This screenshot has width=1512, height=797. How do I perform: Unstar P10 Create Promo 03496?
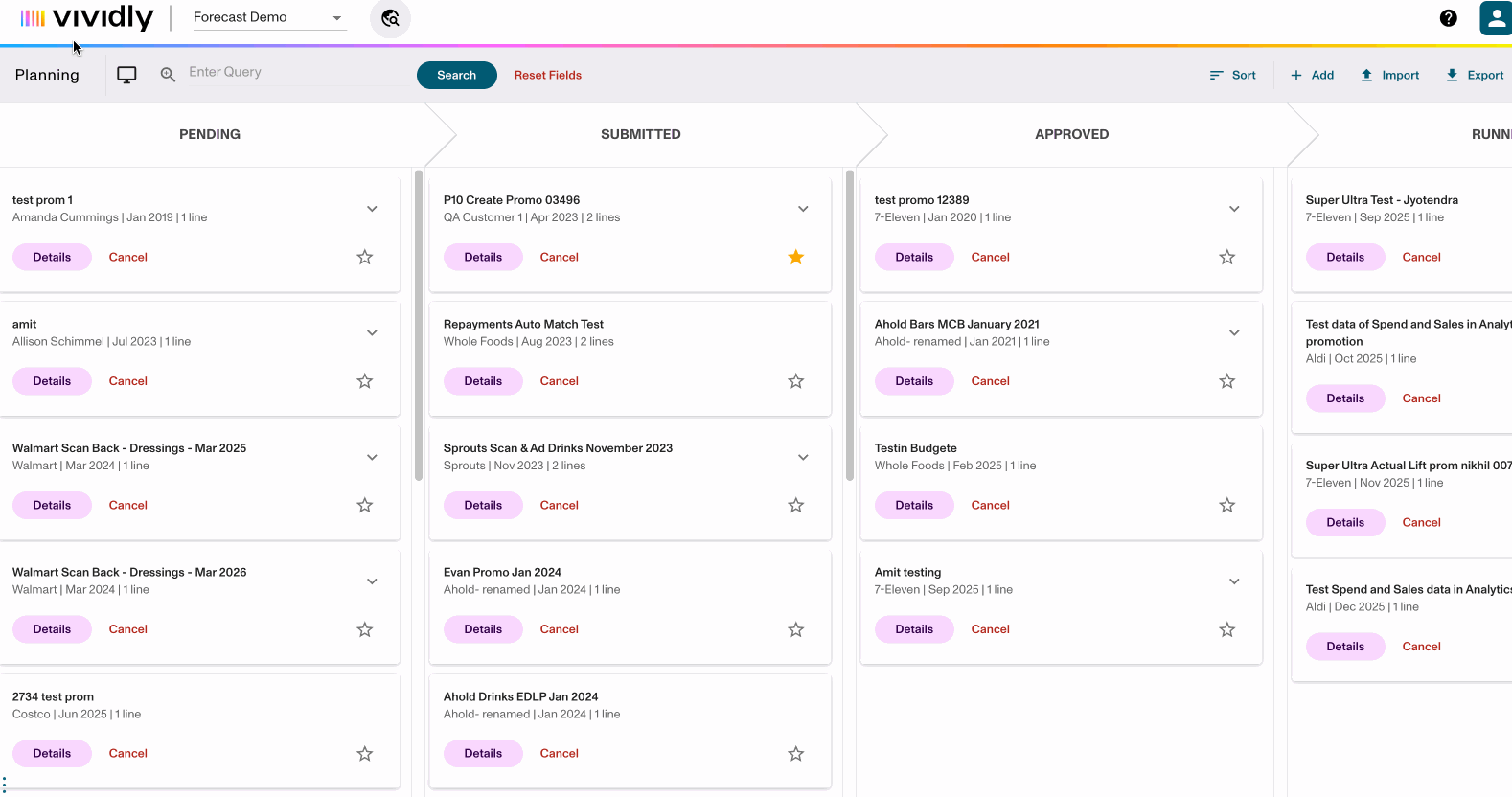click(796, 257)
